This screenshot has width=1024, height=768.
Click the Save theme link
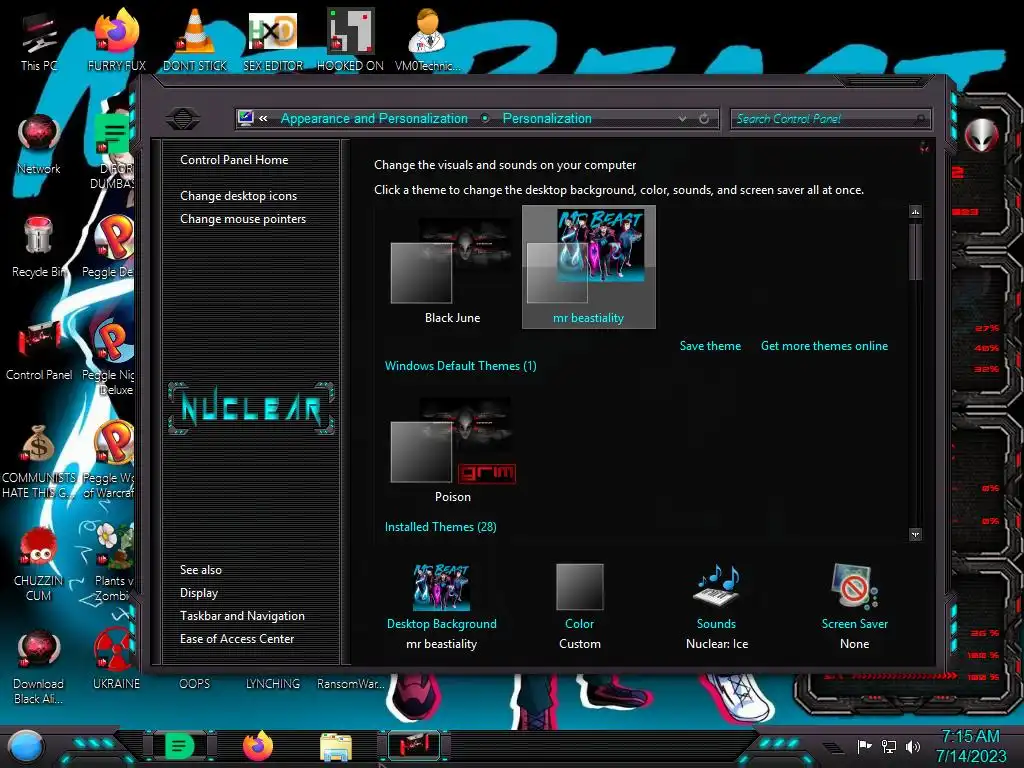(710, 346)
